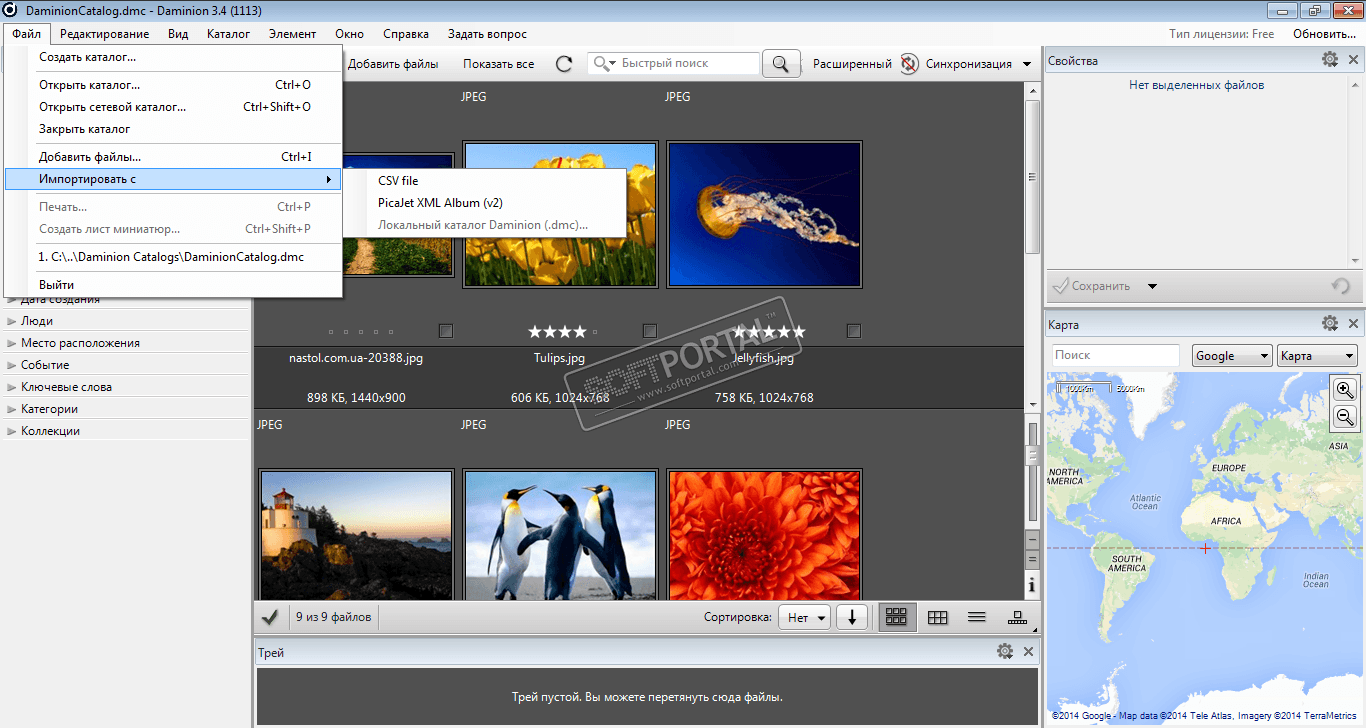Viewport: 1366px width, 728px height.
Task: Tick the checkbox for Jellyfish.jpg
Action: tap(854, 331)
